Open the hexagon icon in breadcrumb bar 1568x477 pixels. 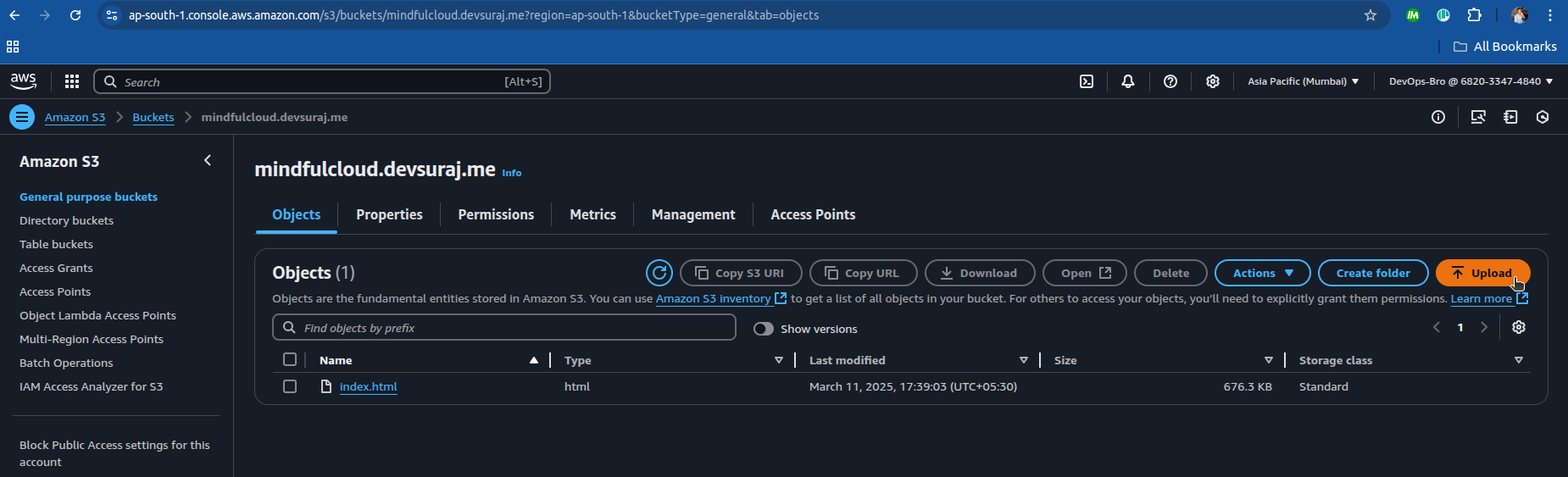click(x=1543, y=117)
